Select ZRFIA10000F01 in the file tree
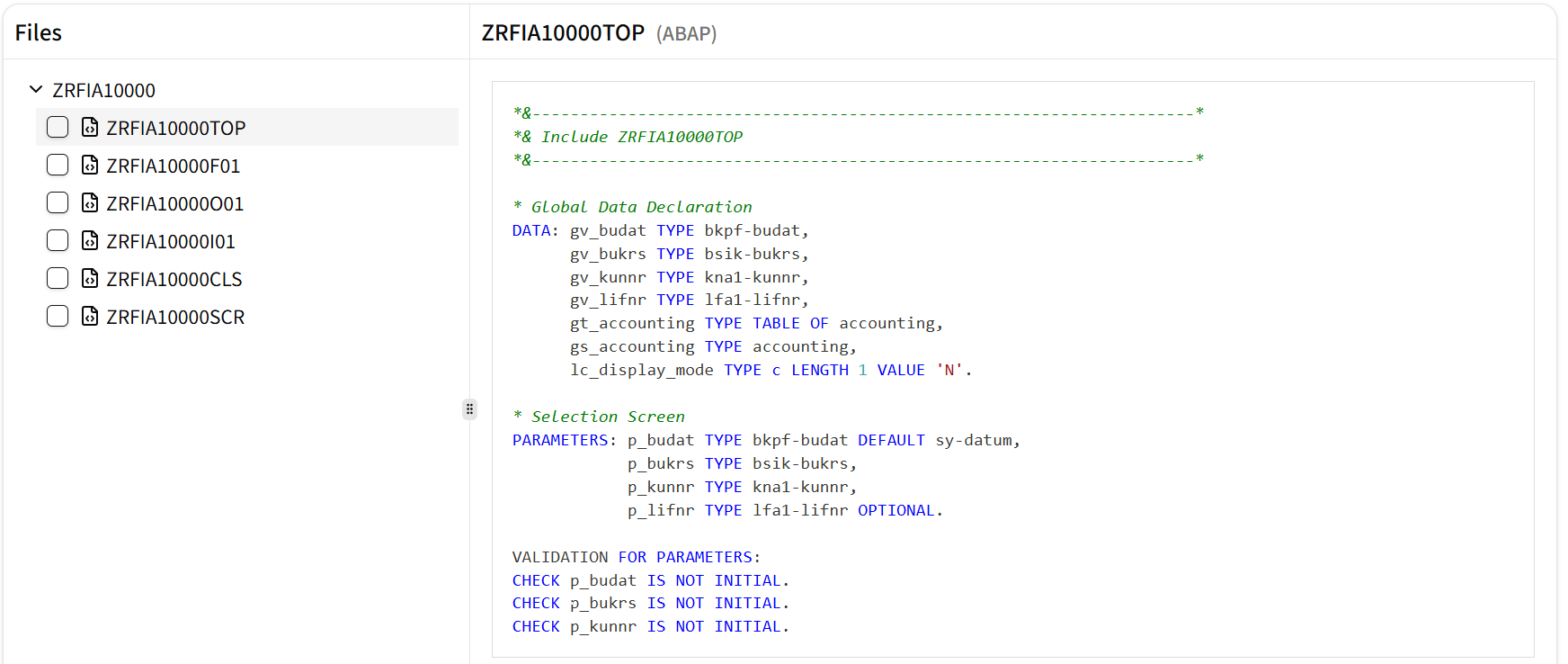Screen dimensions: 1568x664 pyautogui.click(x=173, y=166)
